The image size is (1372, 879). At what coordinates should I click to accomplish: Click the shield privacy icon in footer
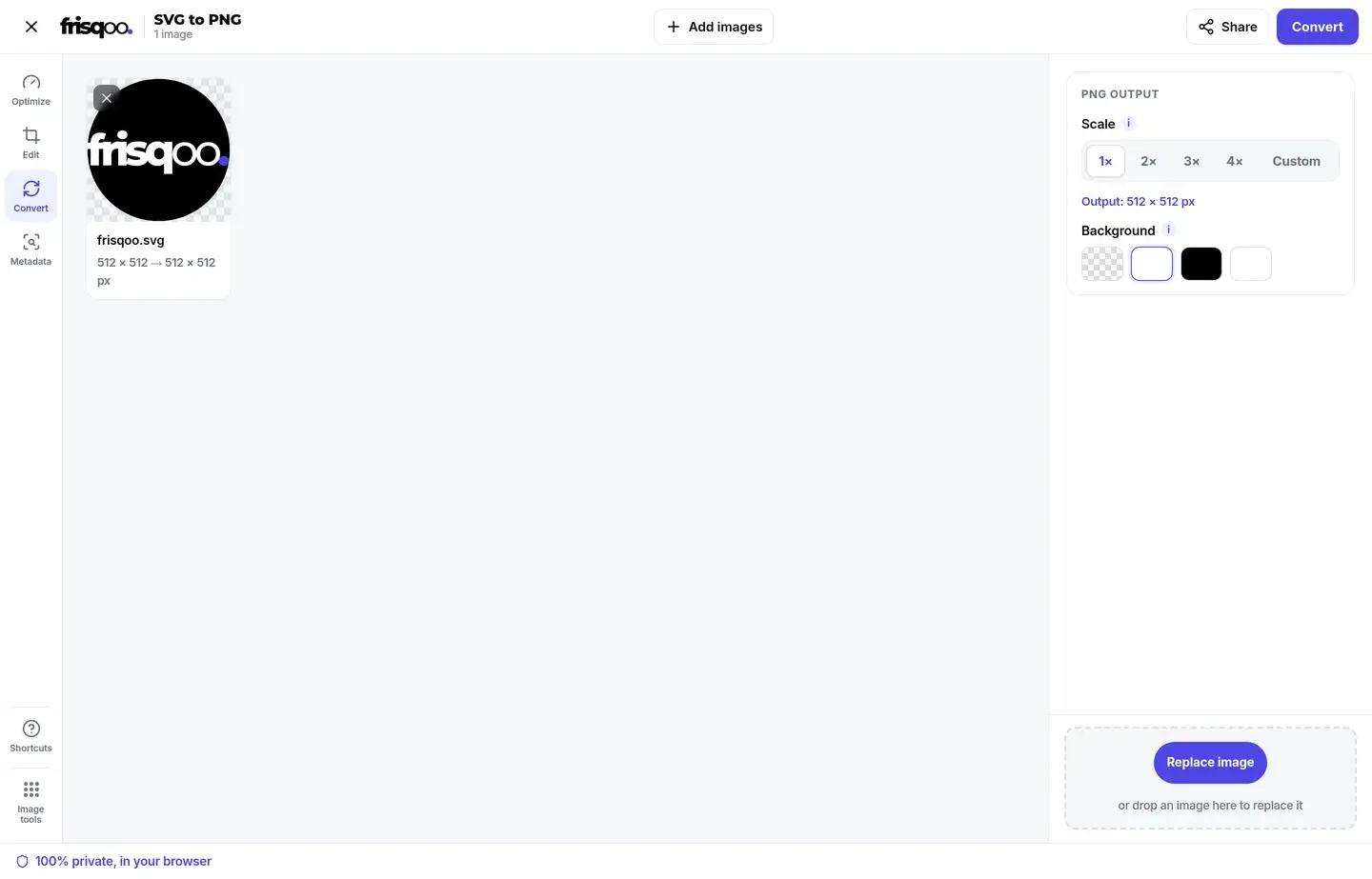pos(22,861)
